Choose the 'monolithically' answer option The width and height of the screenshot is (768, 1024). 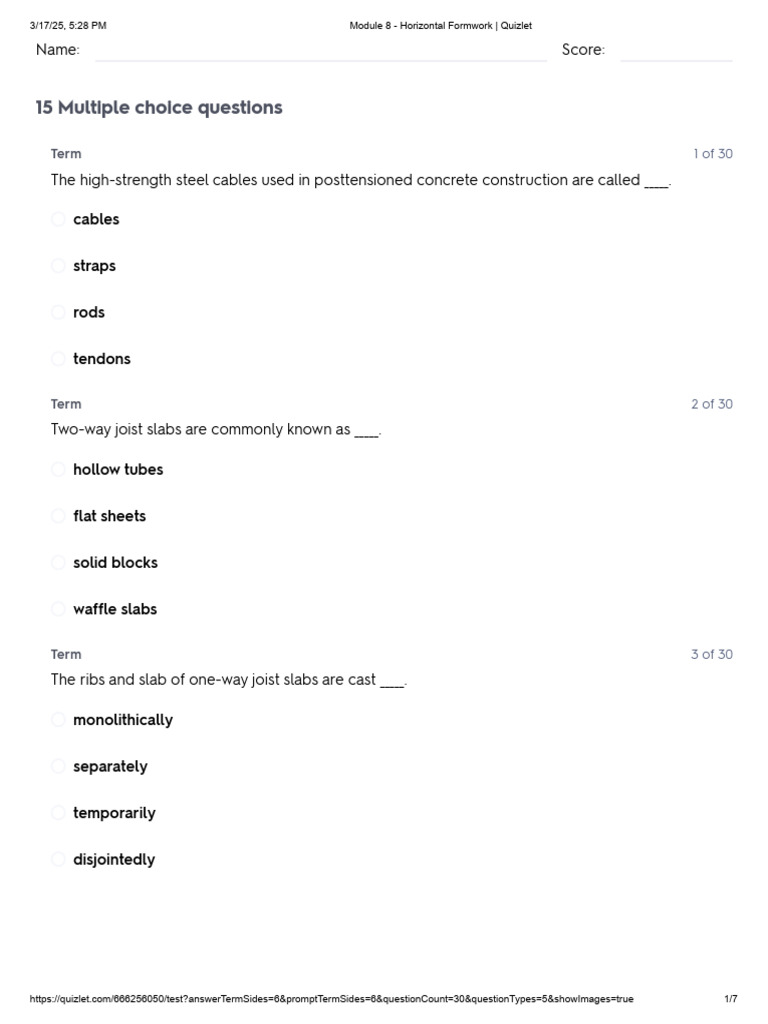(59, 719)
